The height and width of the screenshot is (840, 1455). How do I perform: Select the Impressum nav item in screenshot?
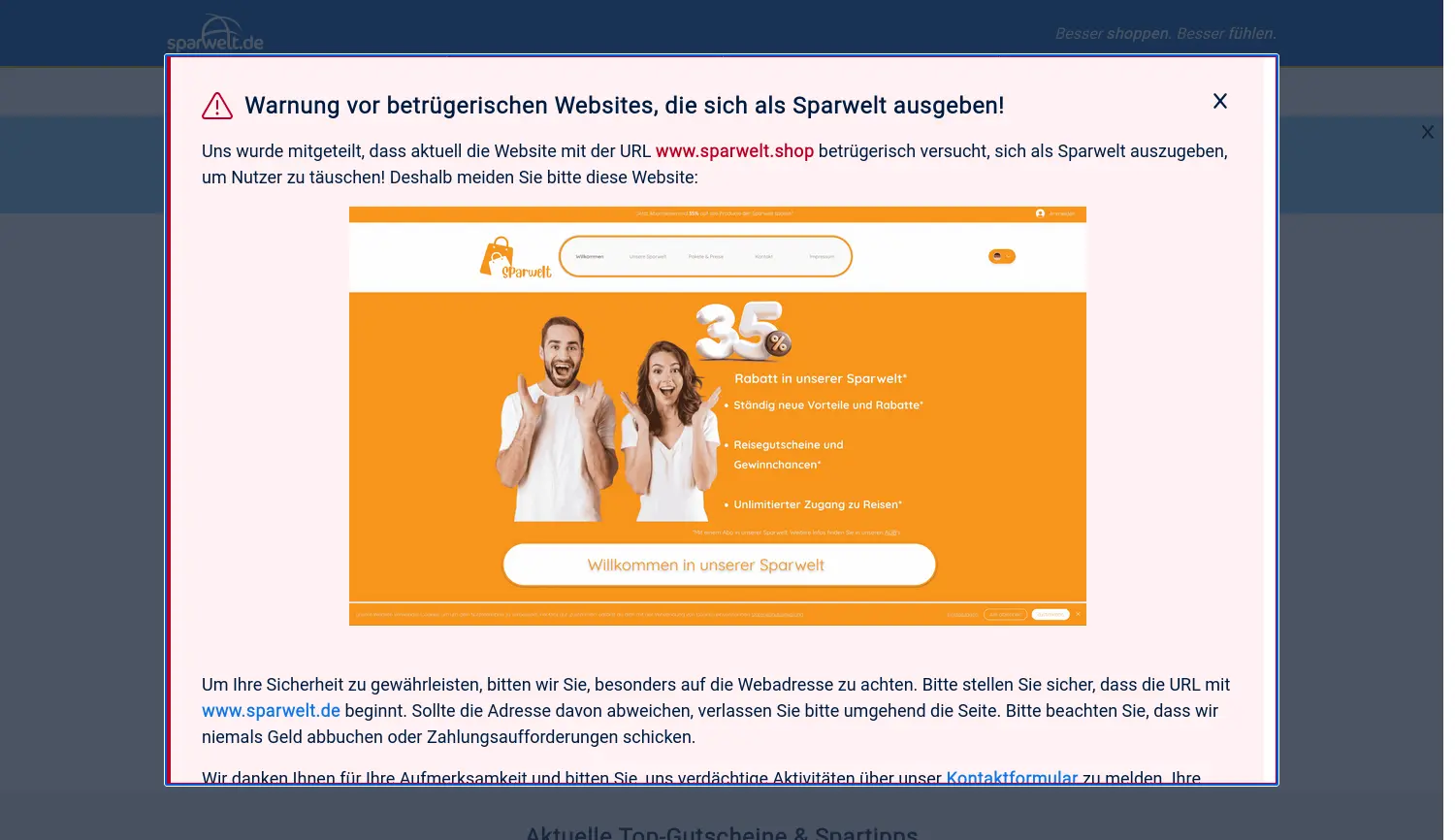822,256
